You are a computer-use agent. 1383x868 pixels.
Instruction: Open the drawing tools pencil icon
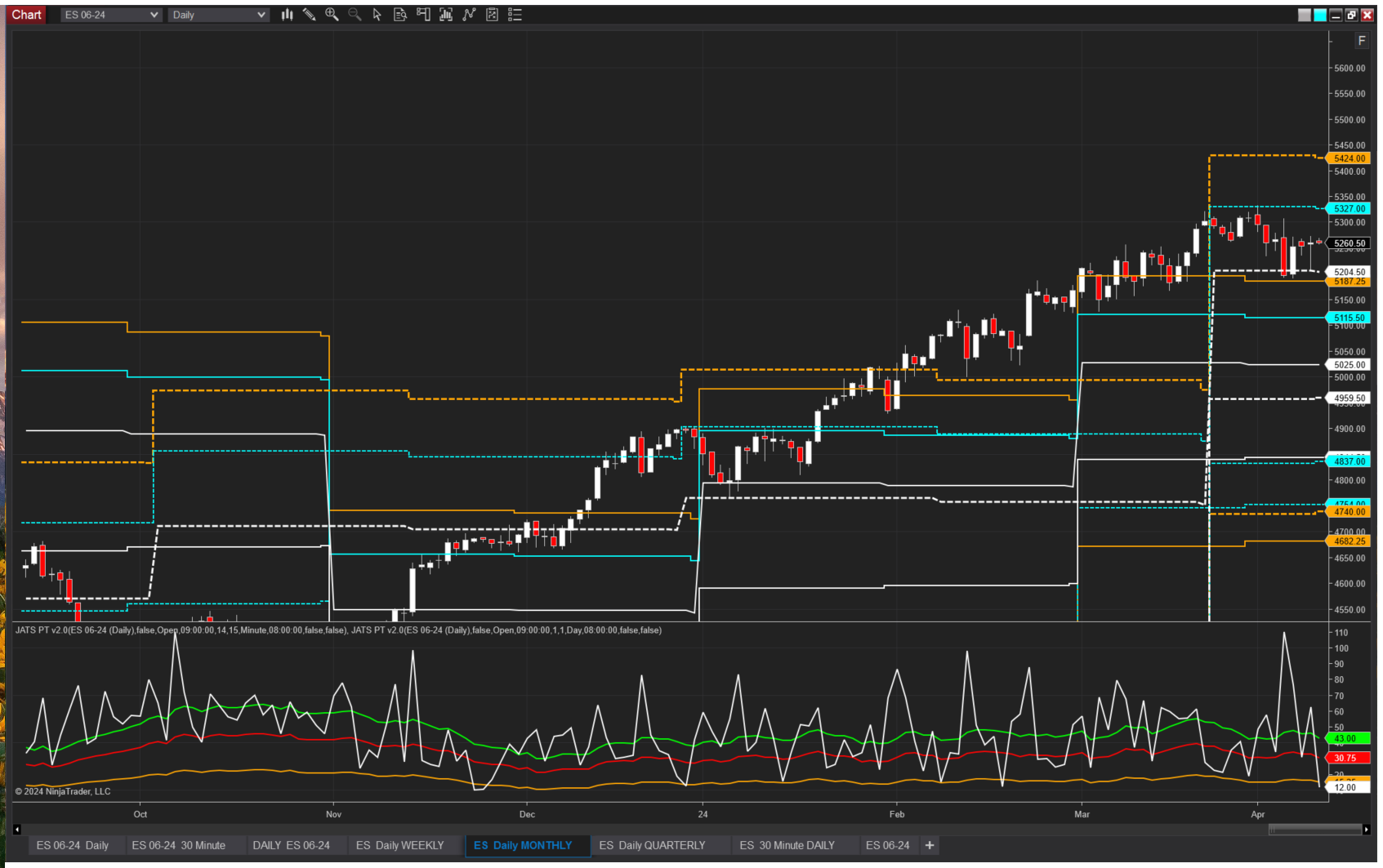point(310,14)
